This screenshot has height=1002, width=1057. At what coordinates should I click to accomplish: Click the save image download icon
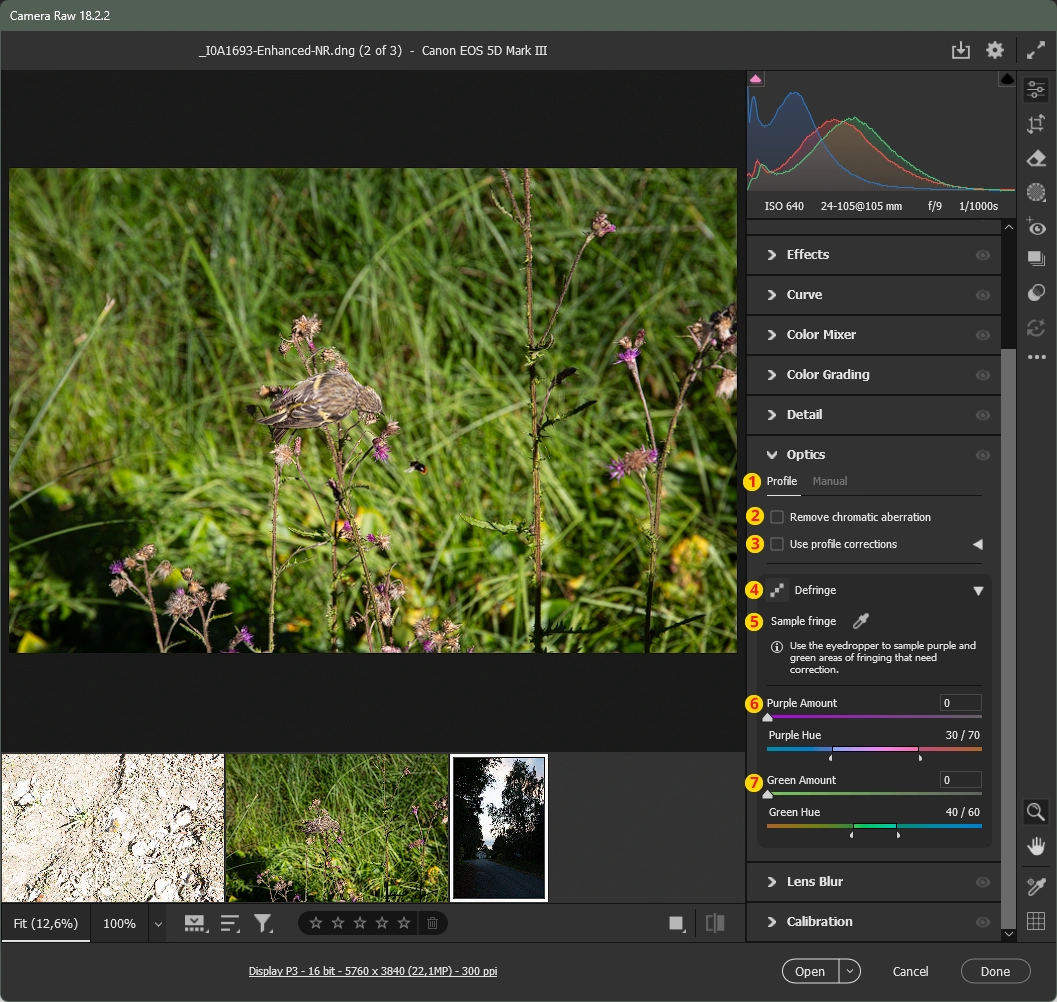960,50
